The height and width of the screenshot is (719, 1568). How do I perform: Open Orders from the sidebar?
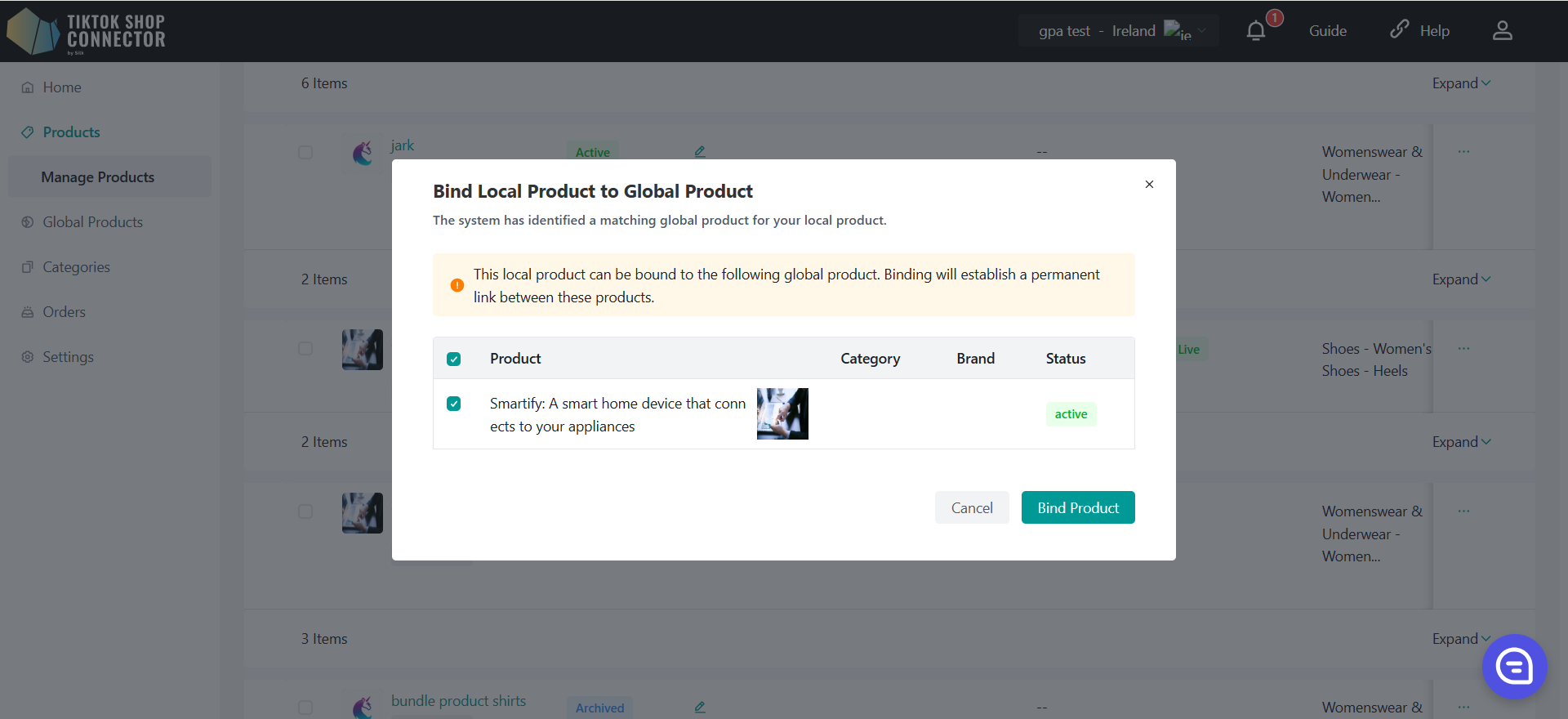(64, 312)
